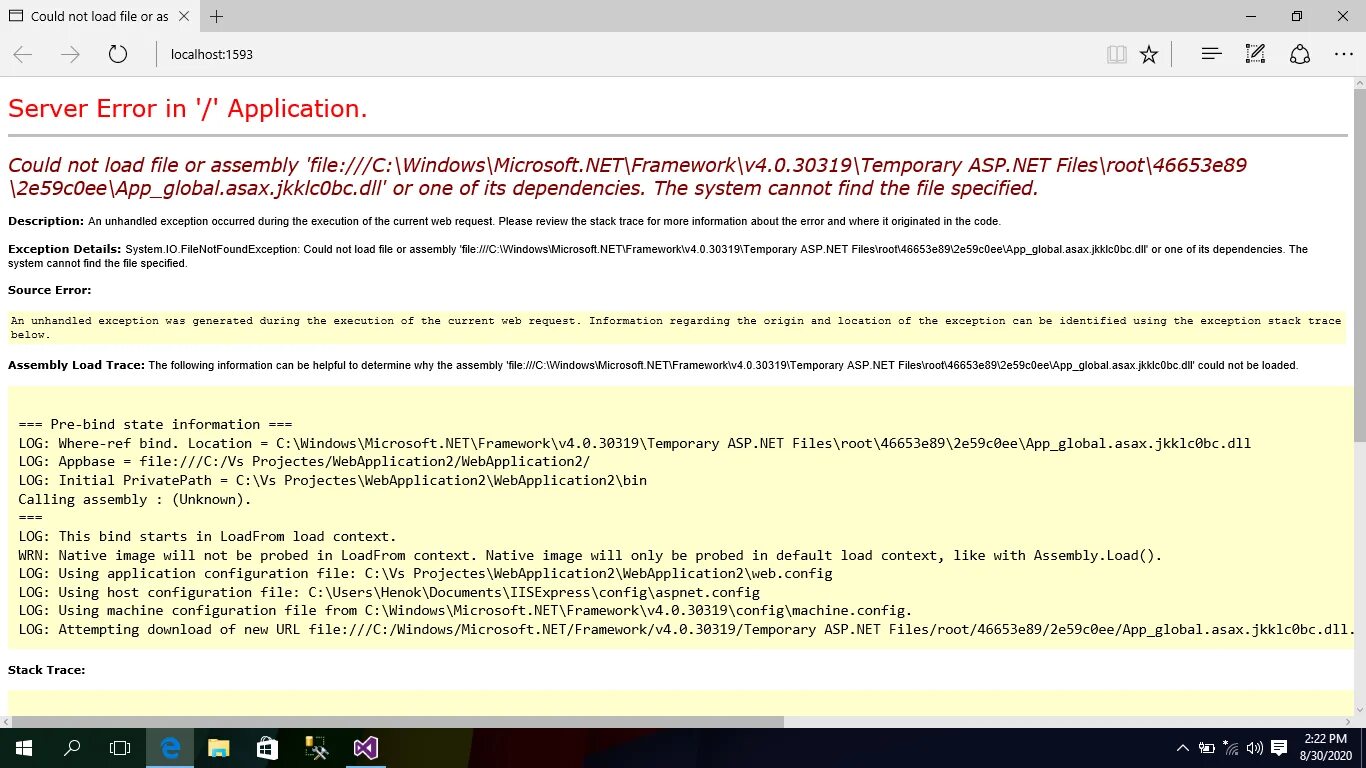Add this page to favorites star
The height and width of the screenshot is (768, 1366).
(x=1149, y=54)
